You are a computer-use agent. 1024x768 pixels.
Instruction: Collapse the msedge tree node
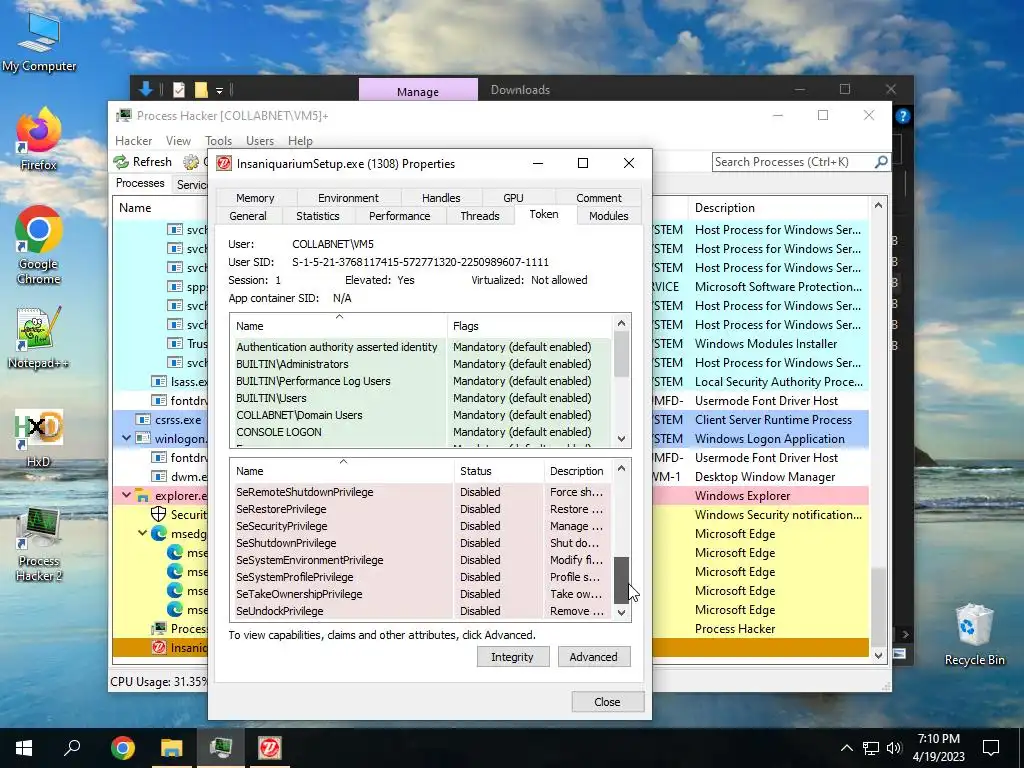[x=142, y=534]
